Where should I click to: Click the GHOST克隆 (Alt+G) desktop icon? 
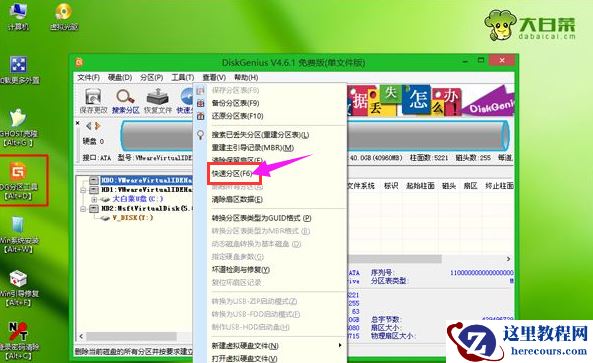point(17,118)
